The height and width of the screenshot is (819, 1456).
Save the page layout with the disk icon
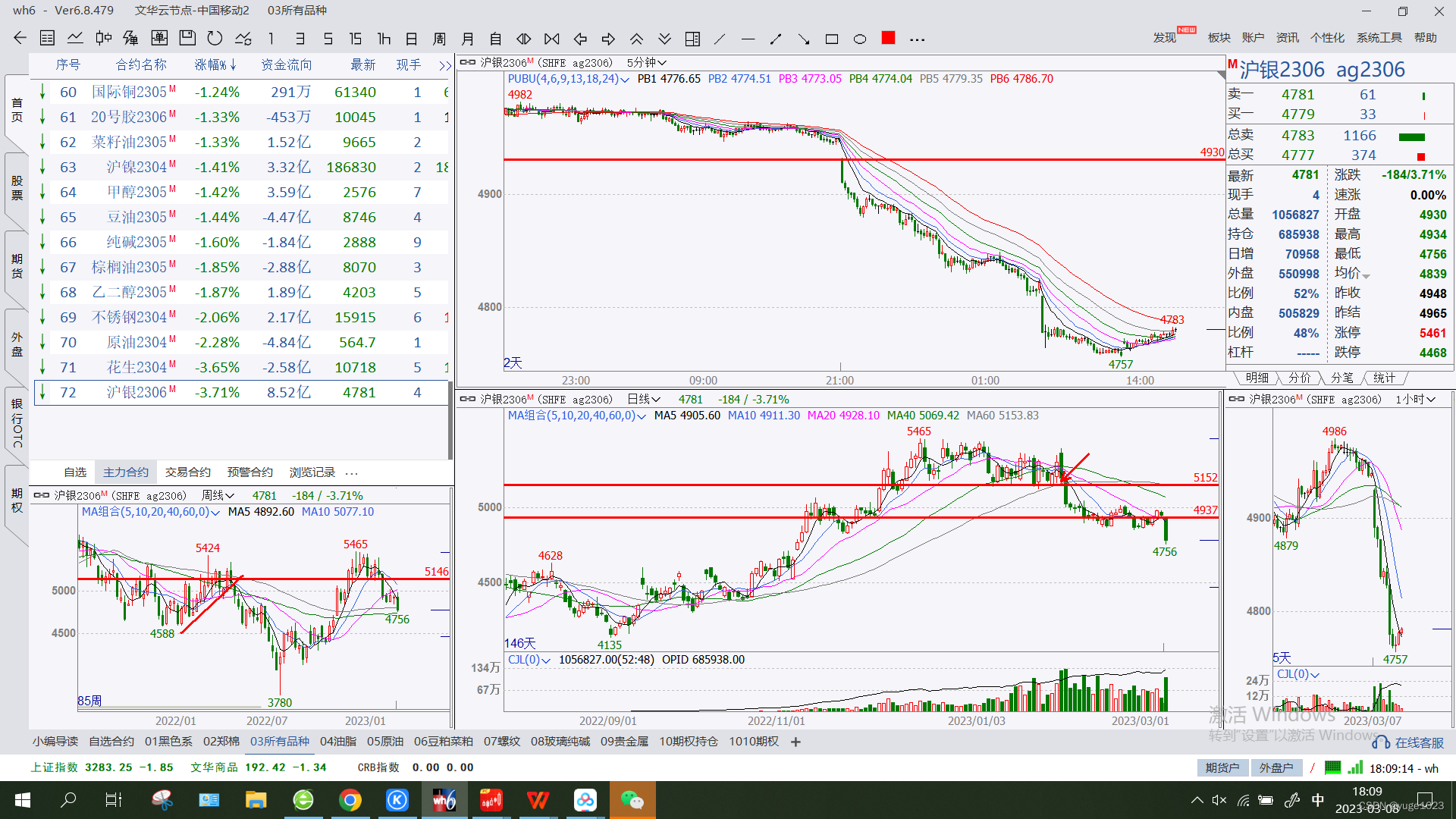[187, 38]
